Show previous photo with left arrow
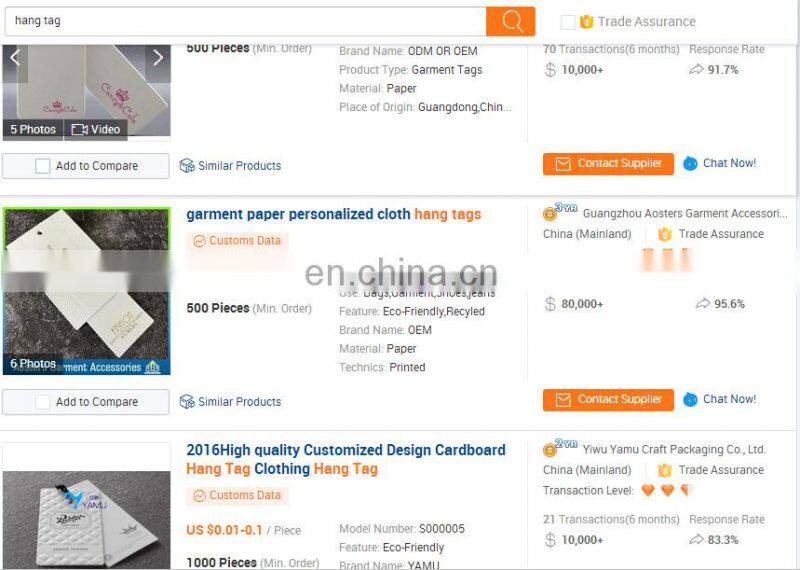This screenshot has height=570, width=800. [15, 58]
